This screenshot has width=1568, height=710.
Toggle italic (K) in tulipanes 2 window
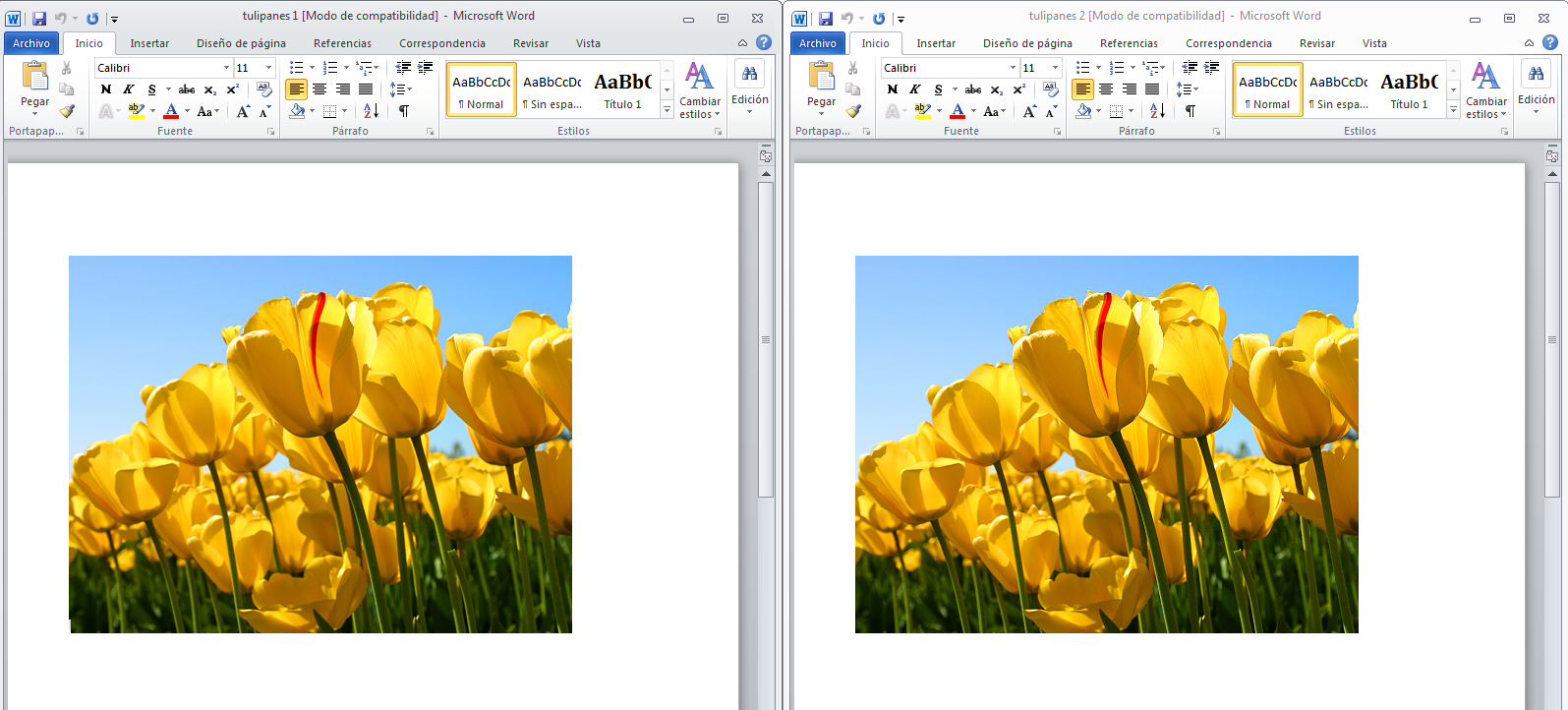[x=915, y=89]
